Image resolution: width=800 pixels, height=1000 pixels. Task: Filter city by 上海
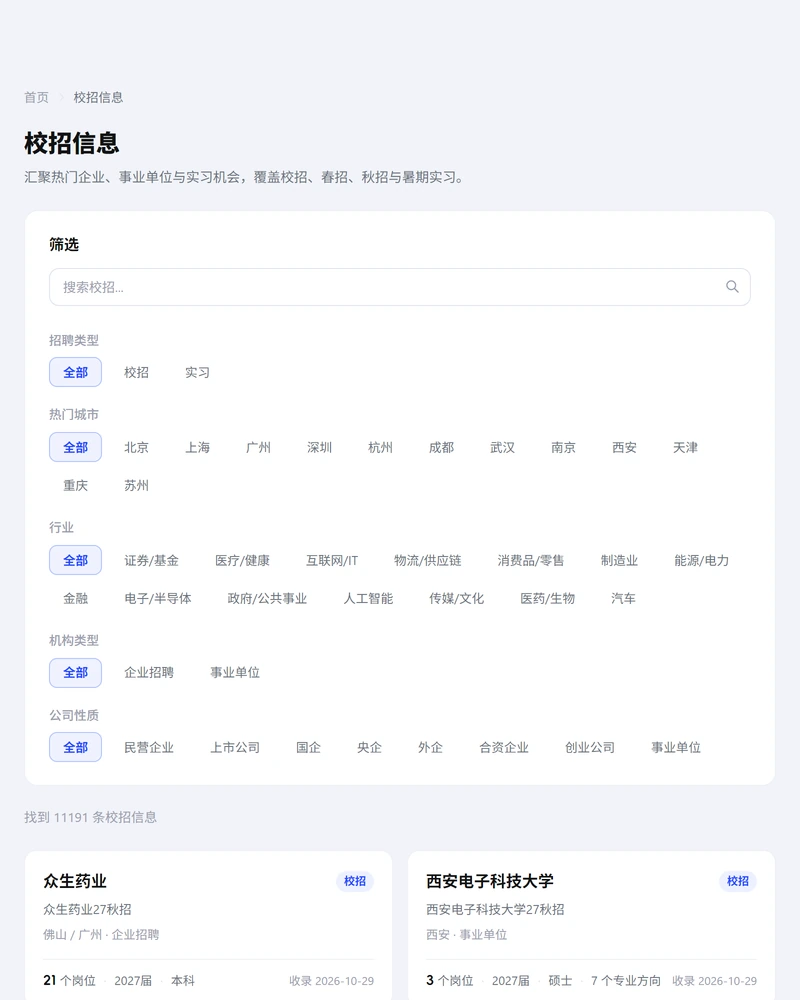[x=197, y=448]
